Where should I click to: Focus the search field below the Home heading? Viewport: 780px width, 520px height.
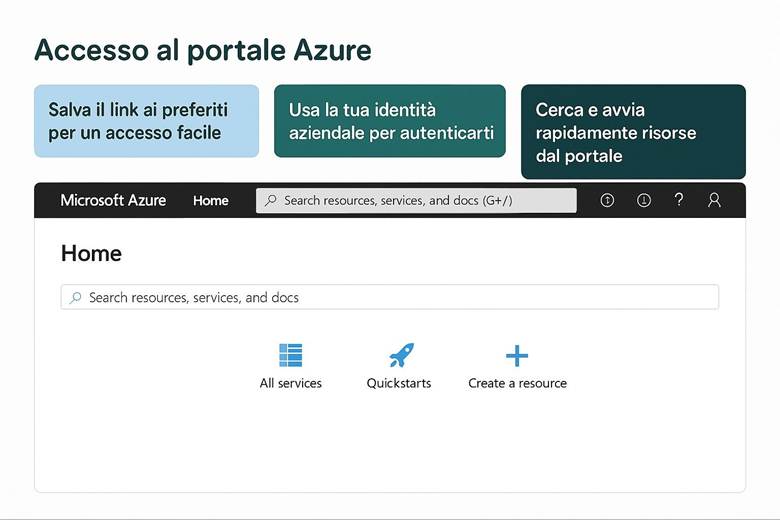390,297
